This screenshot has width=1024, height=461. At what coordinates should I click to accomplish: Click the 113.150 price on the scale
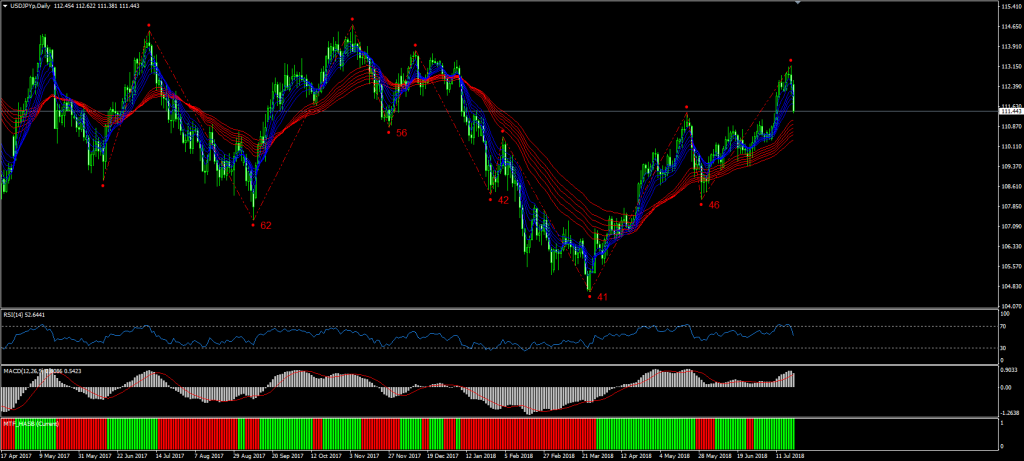[x=1008, y=67]
